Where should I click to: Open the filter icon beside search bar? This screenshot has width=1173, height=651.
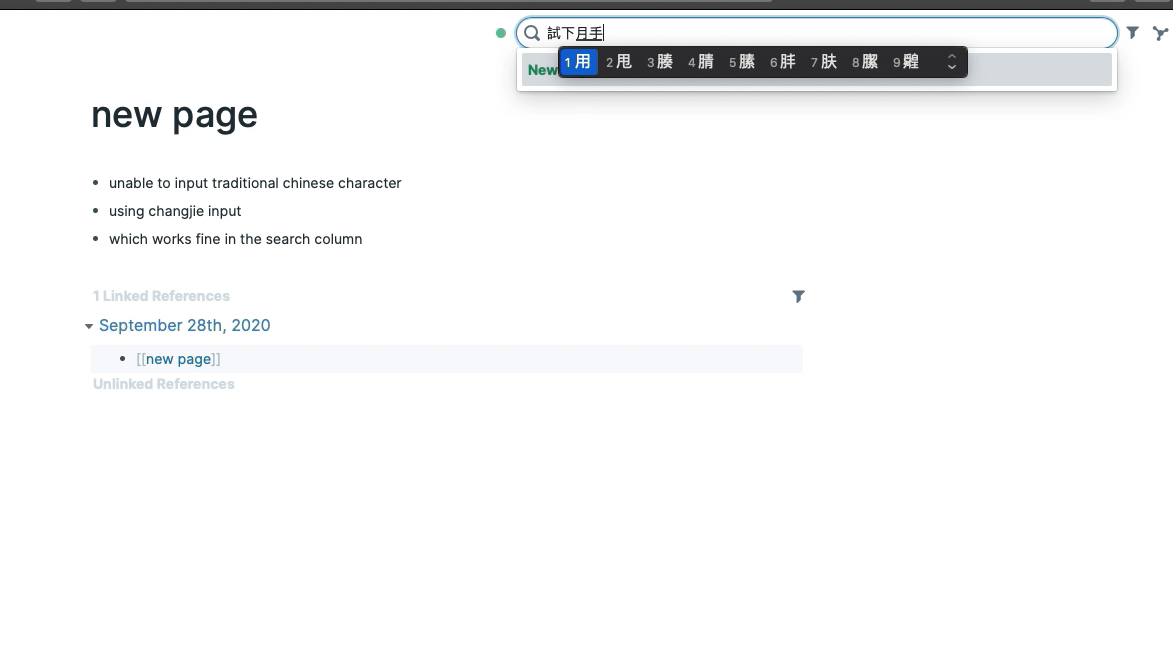pos(1133,32)
